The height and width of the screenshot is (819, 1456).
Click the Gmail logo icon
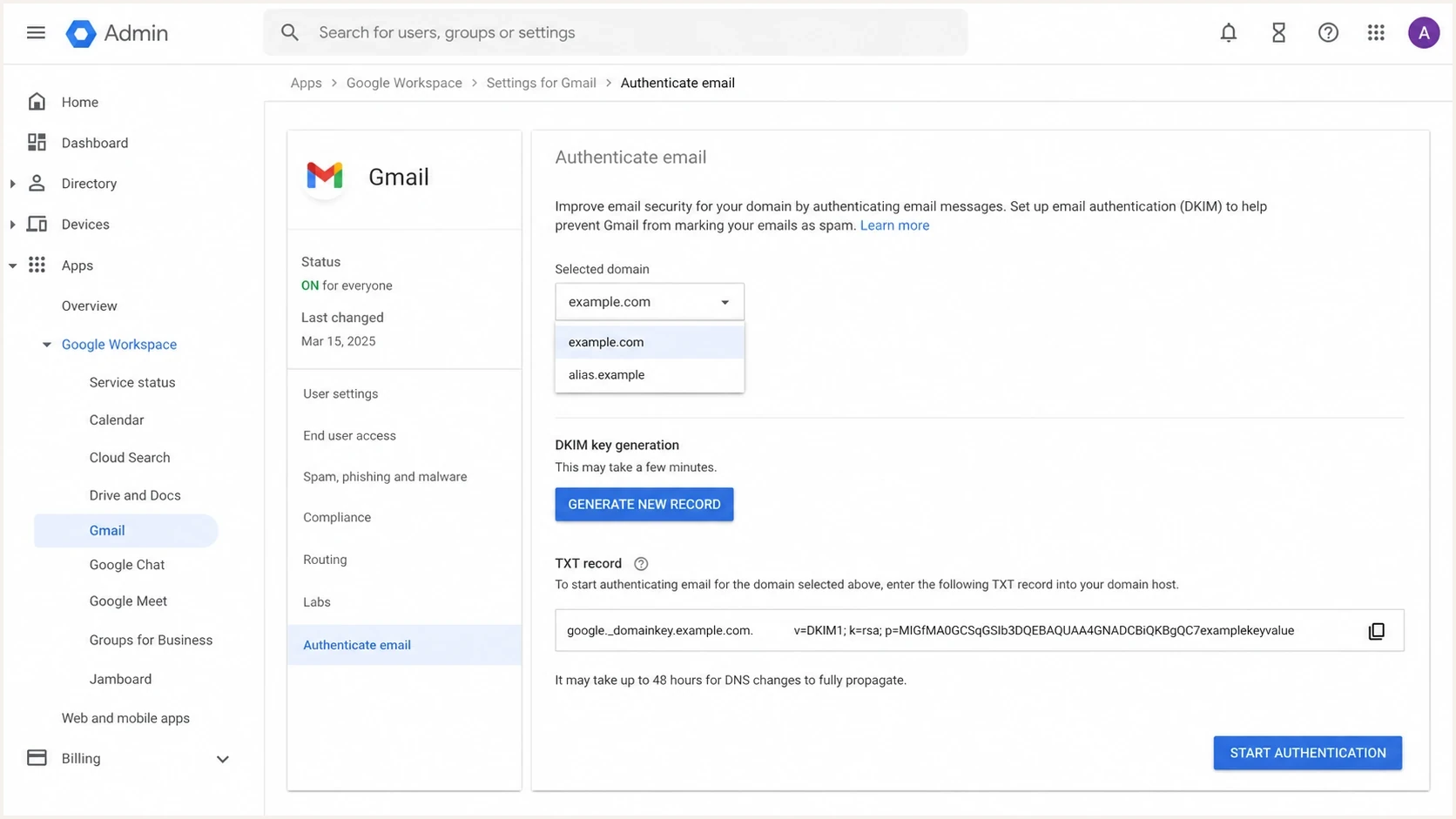(325, 176)
